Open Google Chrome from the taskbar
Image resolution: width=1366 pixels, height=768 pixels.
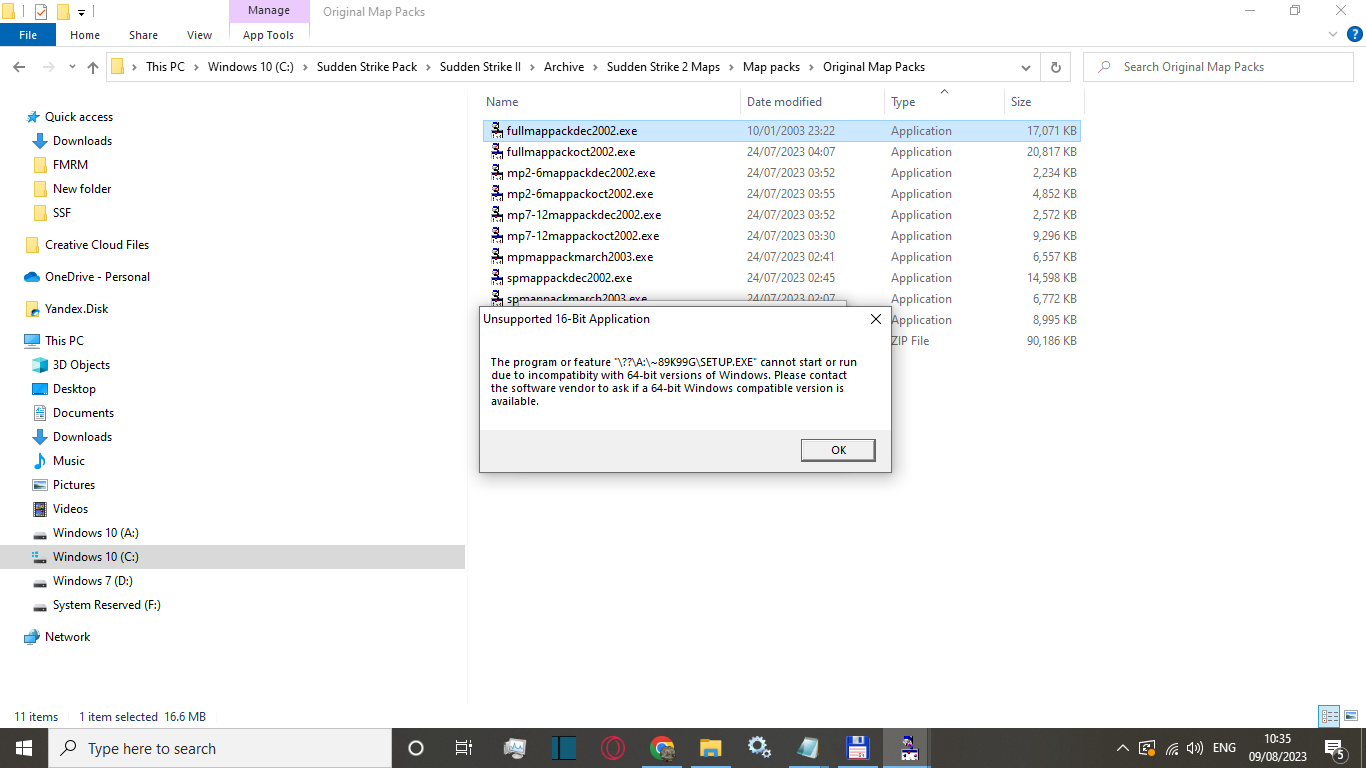(662, 748)
